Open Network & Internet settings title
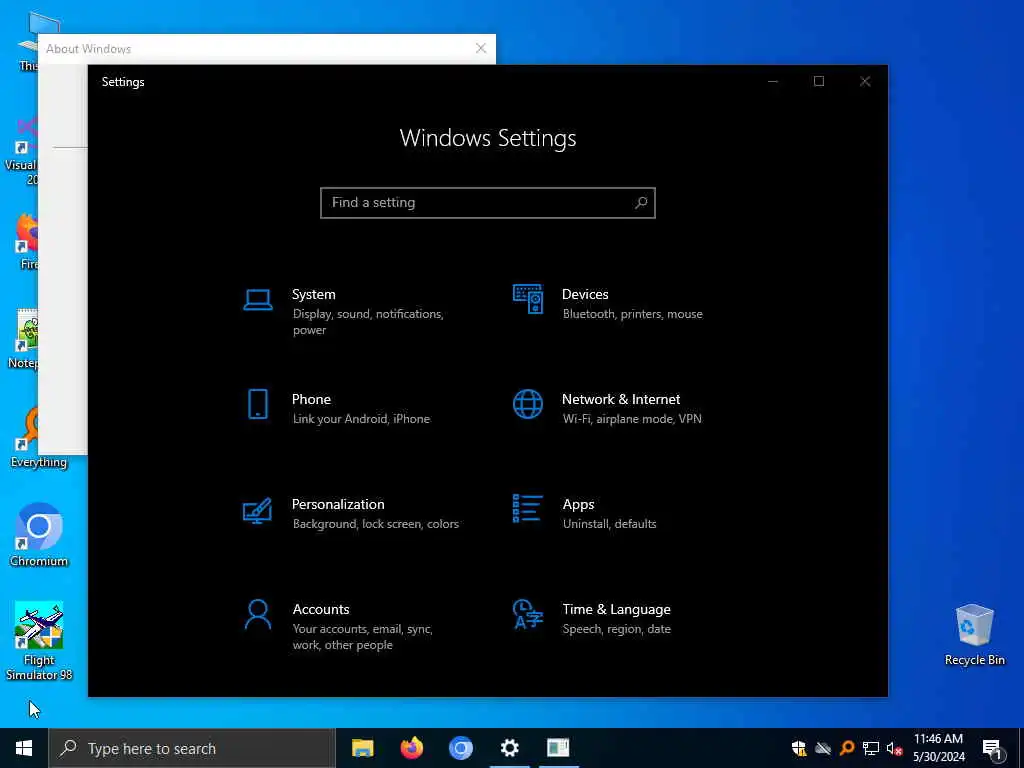Viewport: 1024px width, 768px height. pos(621,399)
